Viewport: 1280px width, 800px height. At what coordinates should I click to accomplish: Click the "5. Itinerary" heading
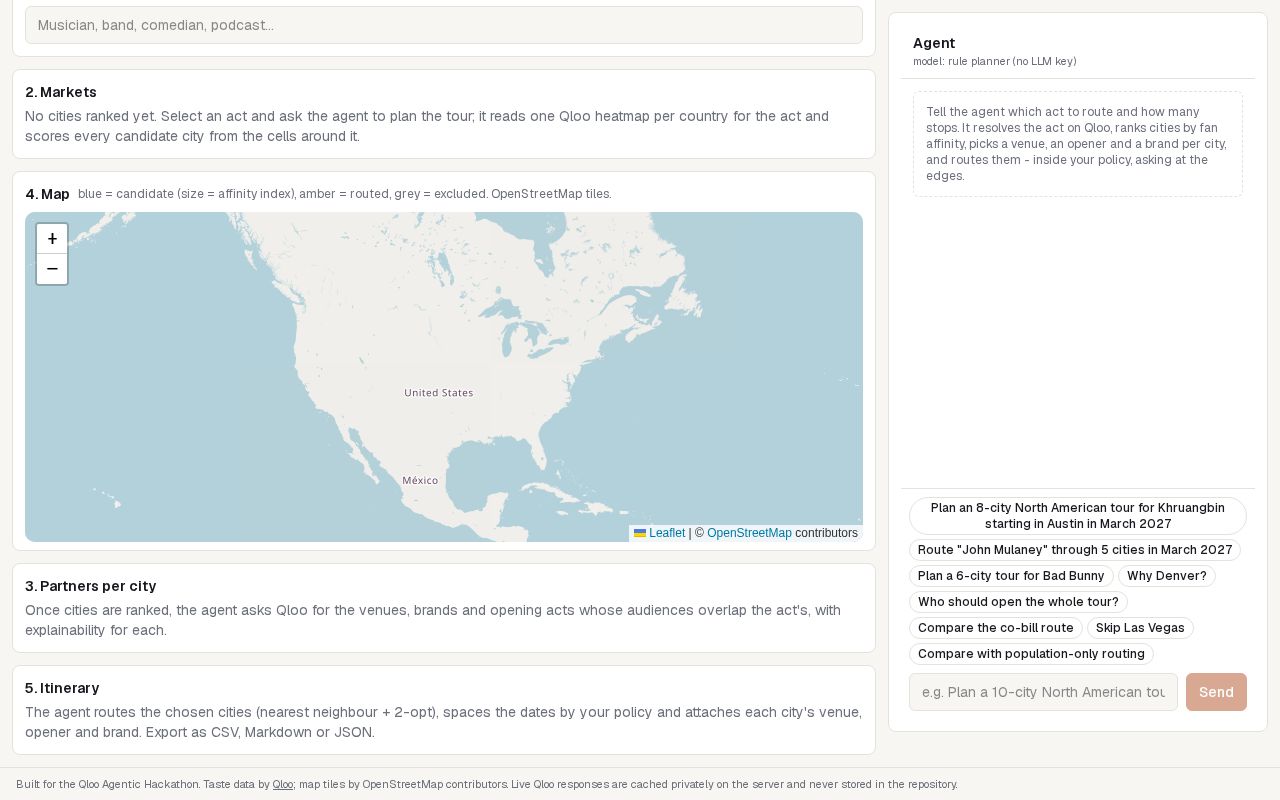(62, 688)
